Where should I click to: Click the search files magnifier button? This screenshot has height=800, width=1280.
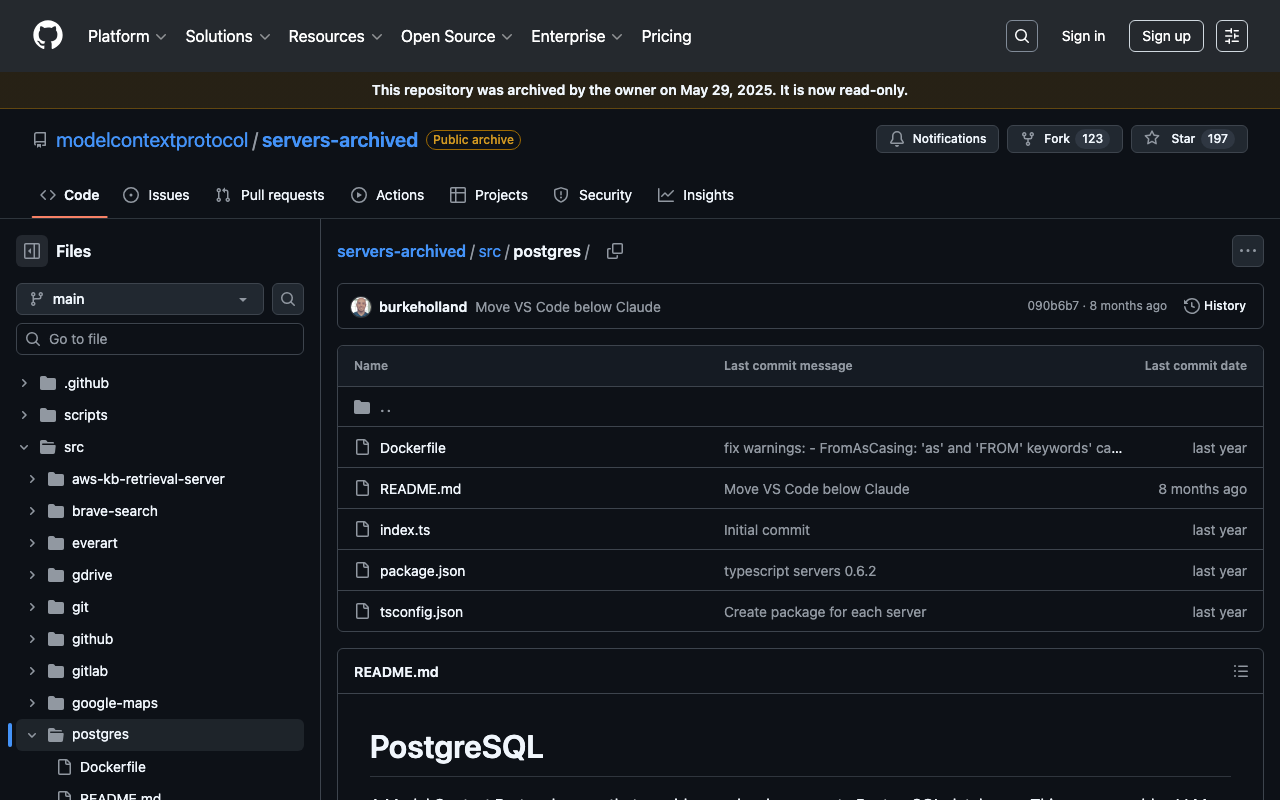point(288,299)
